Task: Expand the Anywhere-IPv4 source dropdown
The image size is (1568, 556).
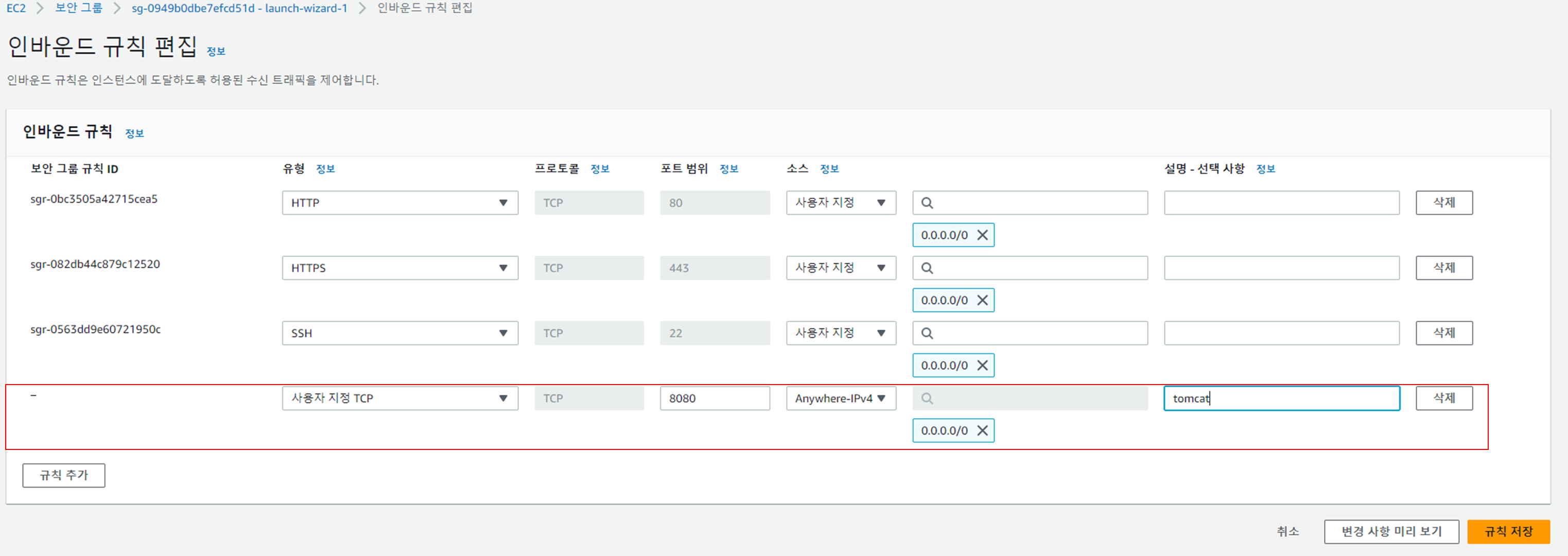Action: [x=840, y=398]
